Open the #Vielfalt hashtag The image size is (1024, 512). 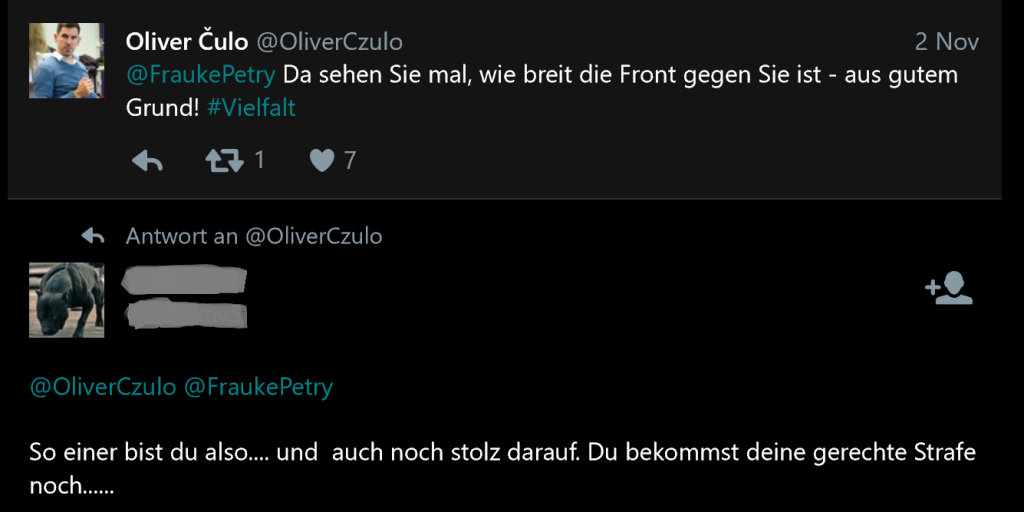click(x=251, y=108)
